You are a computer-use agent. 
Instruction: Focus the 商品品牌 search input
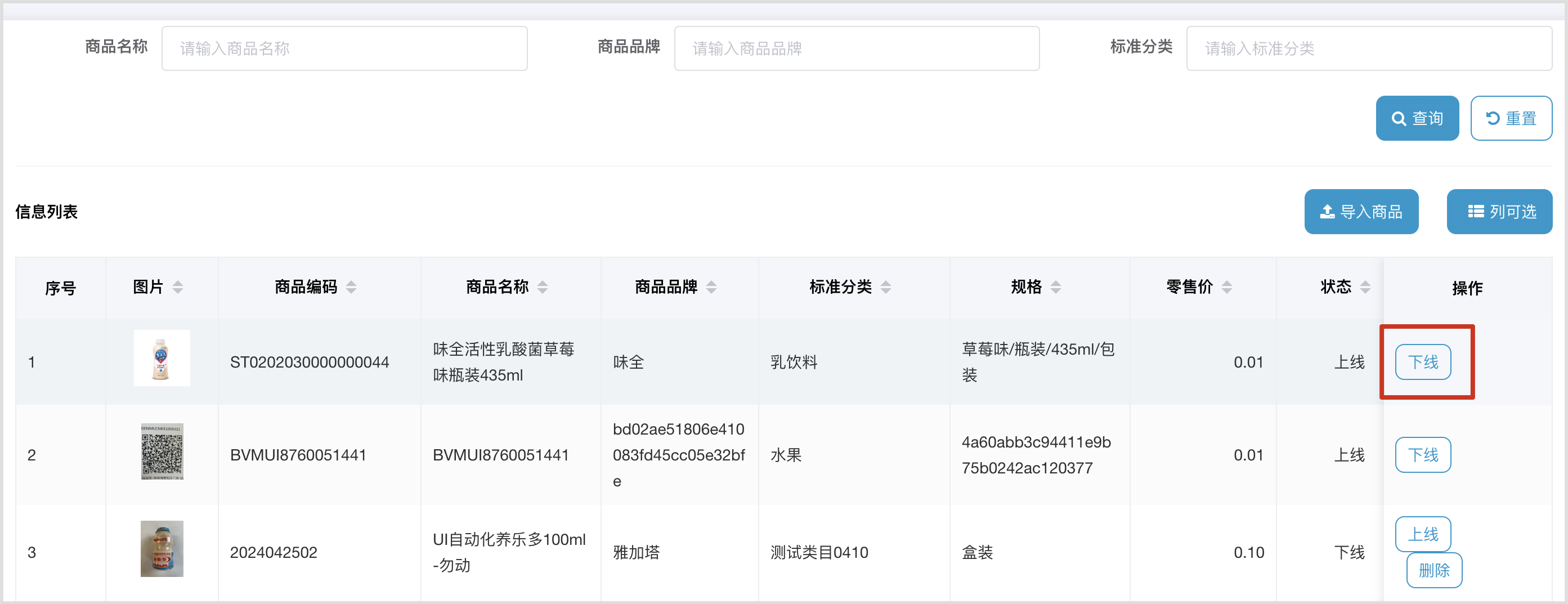(x=857, y=48)
